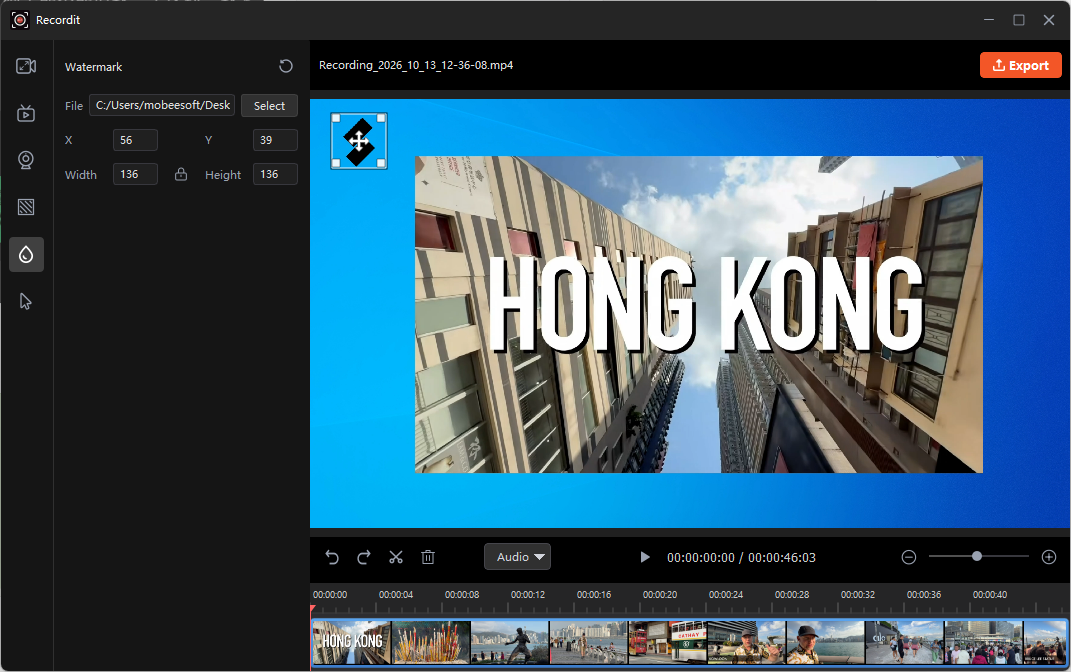Open the webcam settings sidebar icon
Screen dimensions: 1071x672
(26, 160)
